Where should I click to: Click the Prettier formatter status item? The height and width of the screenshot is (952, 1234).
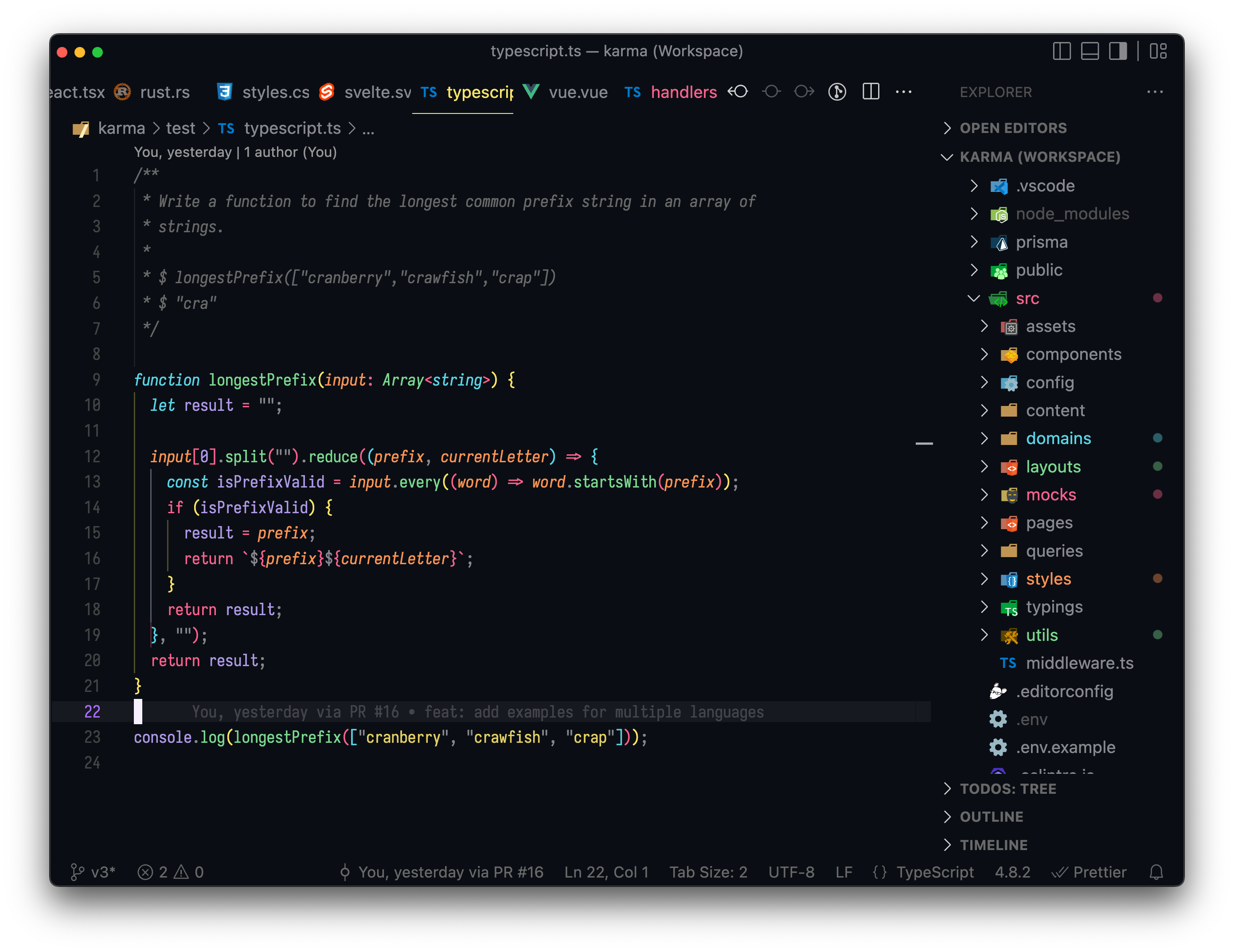pyautogui.click(x=1090, y=872)
